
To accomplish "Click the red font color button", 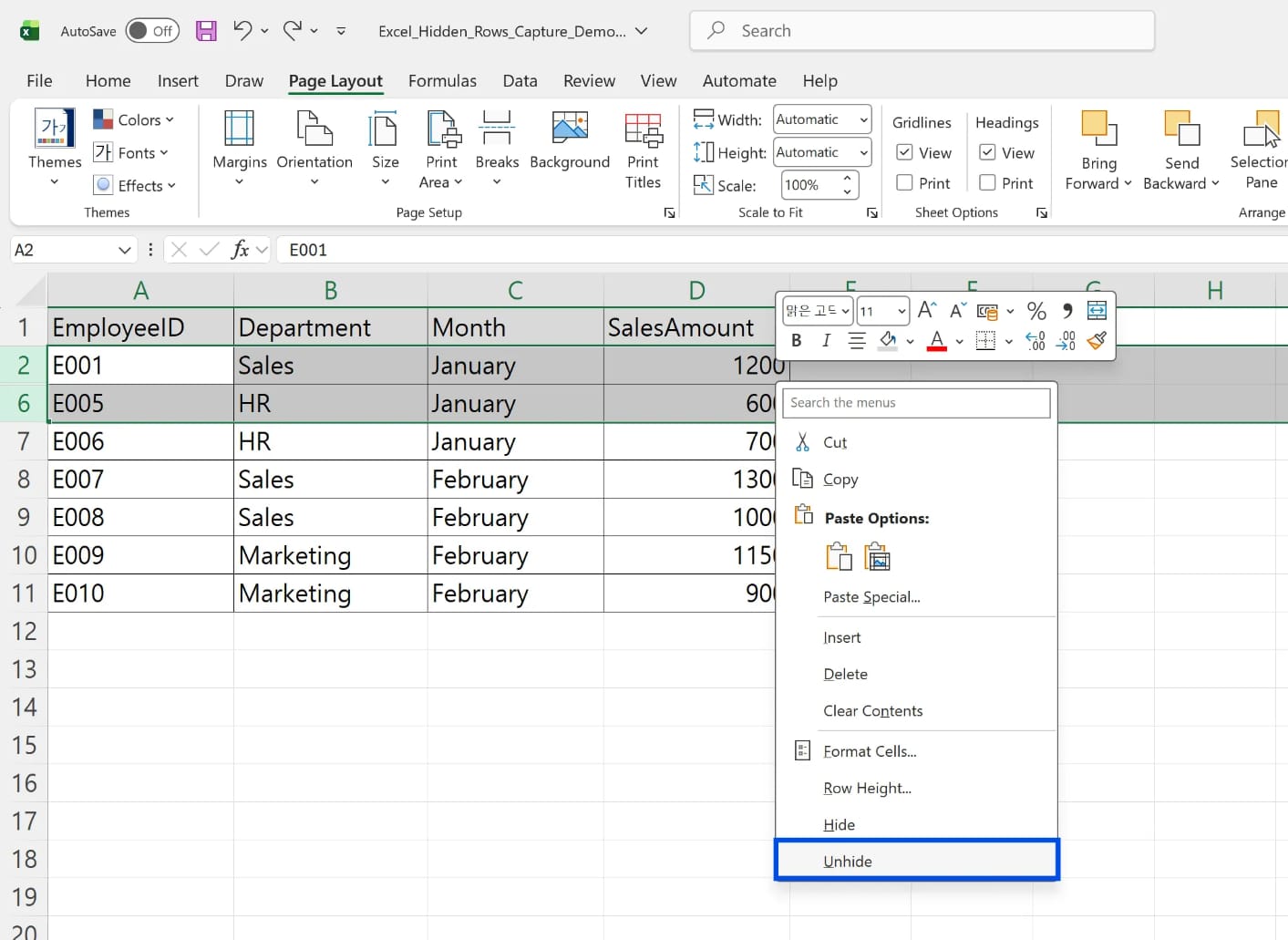I will pos(936,341).
